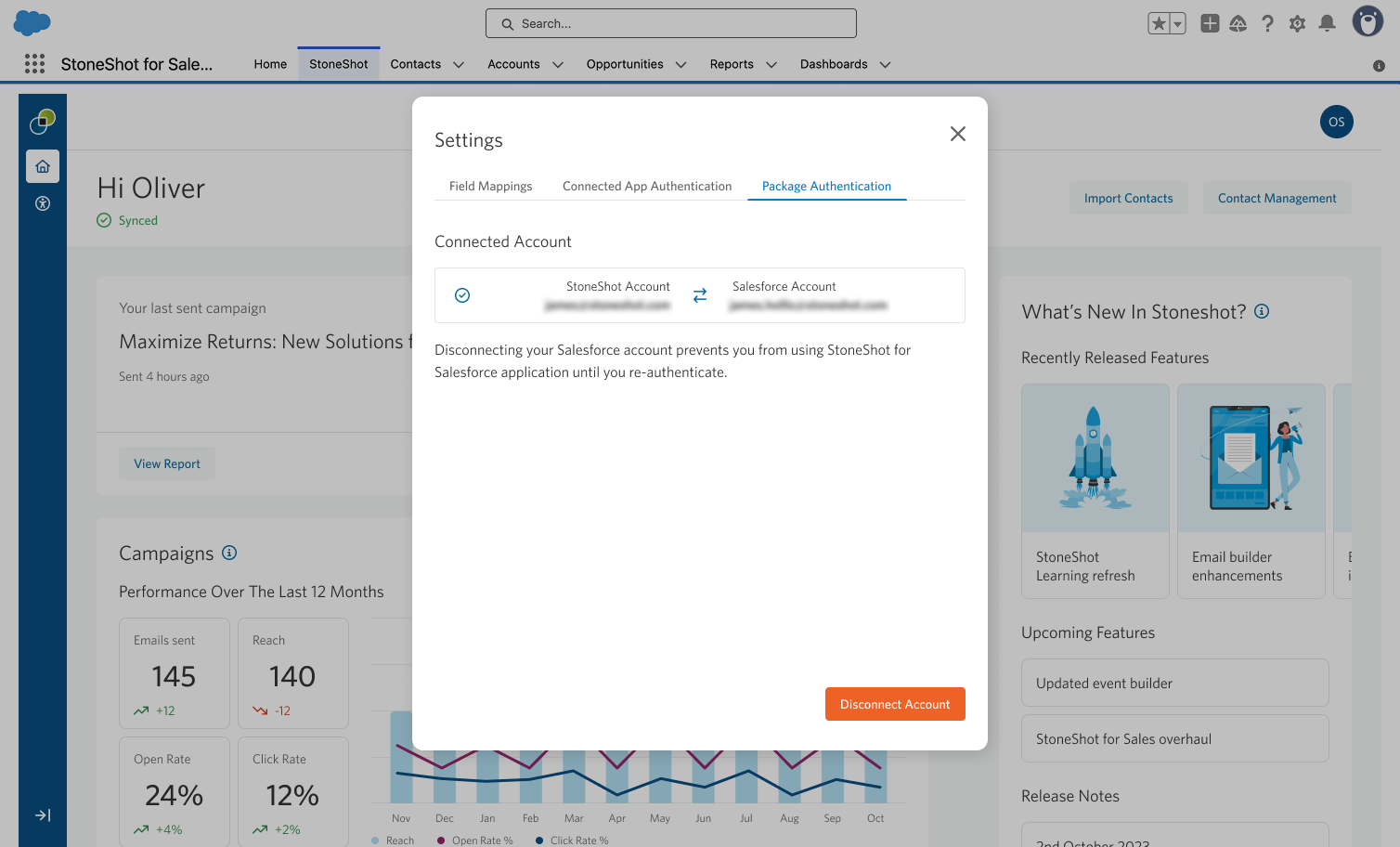Click the 'Sent 4 hours ago' text
The width and height of the screenshot is (1400, 847).
point(164,376)
